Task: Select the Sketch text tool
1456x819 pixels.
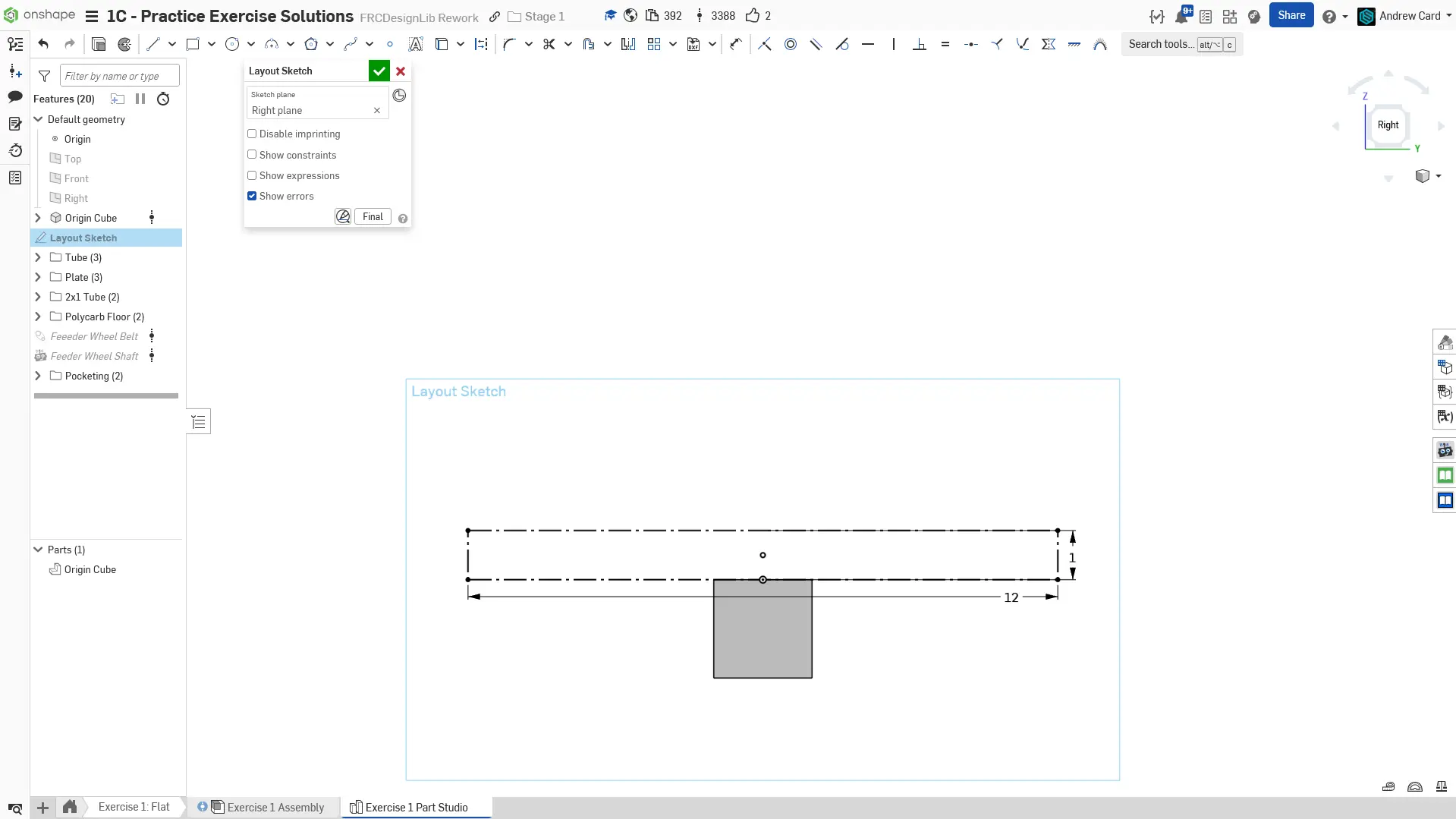Action: pyautogui.click(x=416, y=44)
